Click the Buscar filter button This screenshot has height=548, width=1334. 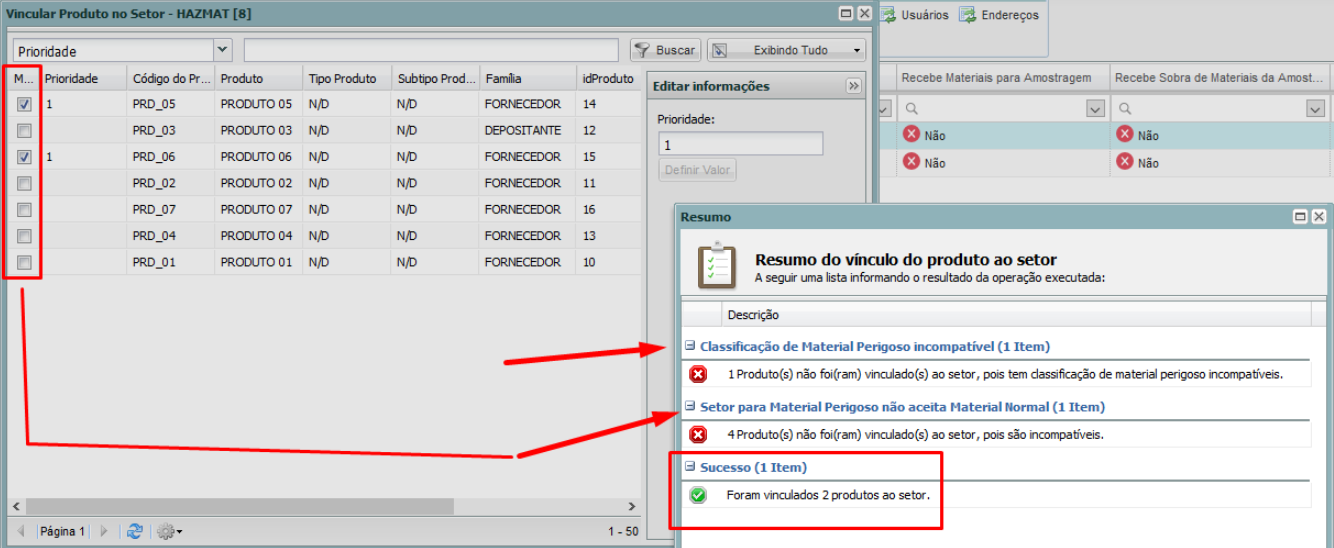click(x=666, y=50)
